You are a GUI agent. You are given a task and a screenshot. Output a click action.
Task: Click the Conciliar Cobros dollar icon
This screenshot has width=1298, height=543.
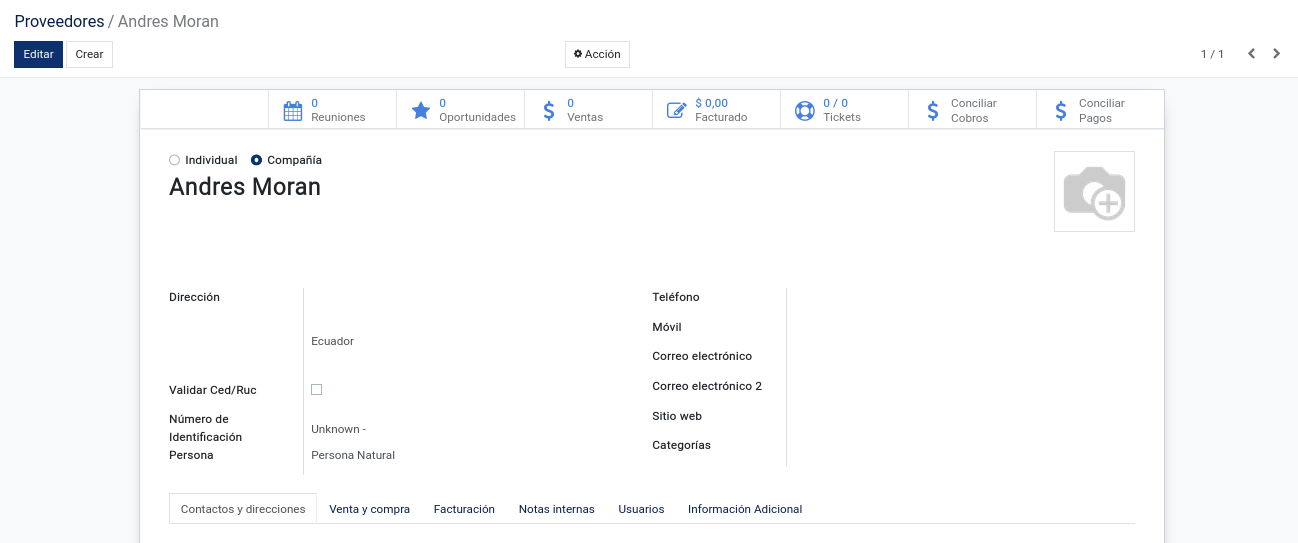click(x=933, y=110)
